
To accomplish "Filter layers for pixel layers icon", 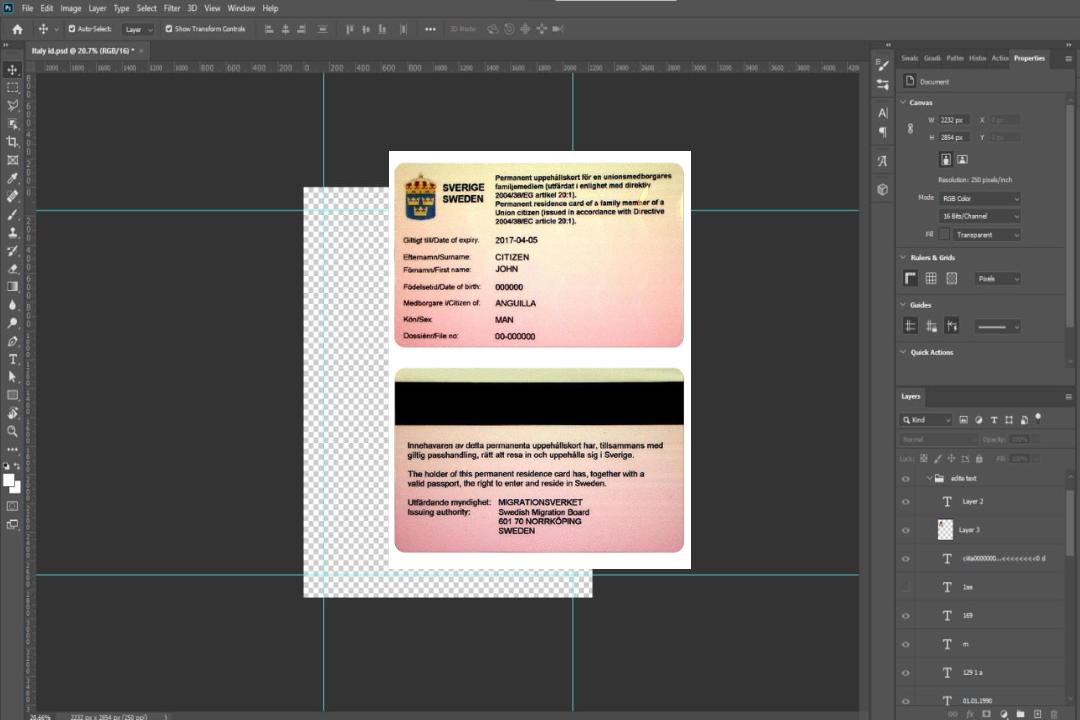I will 964,420.
